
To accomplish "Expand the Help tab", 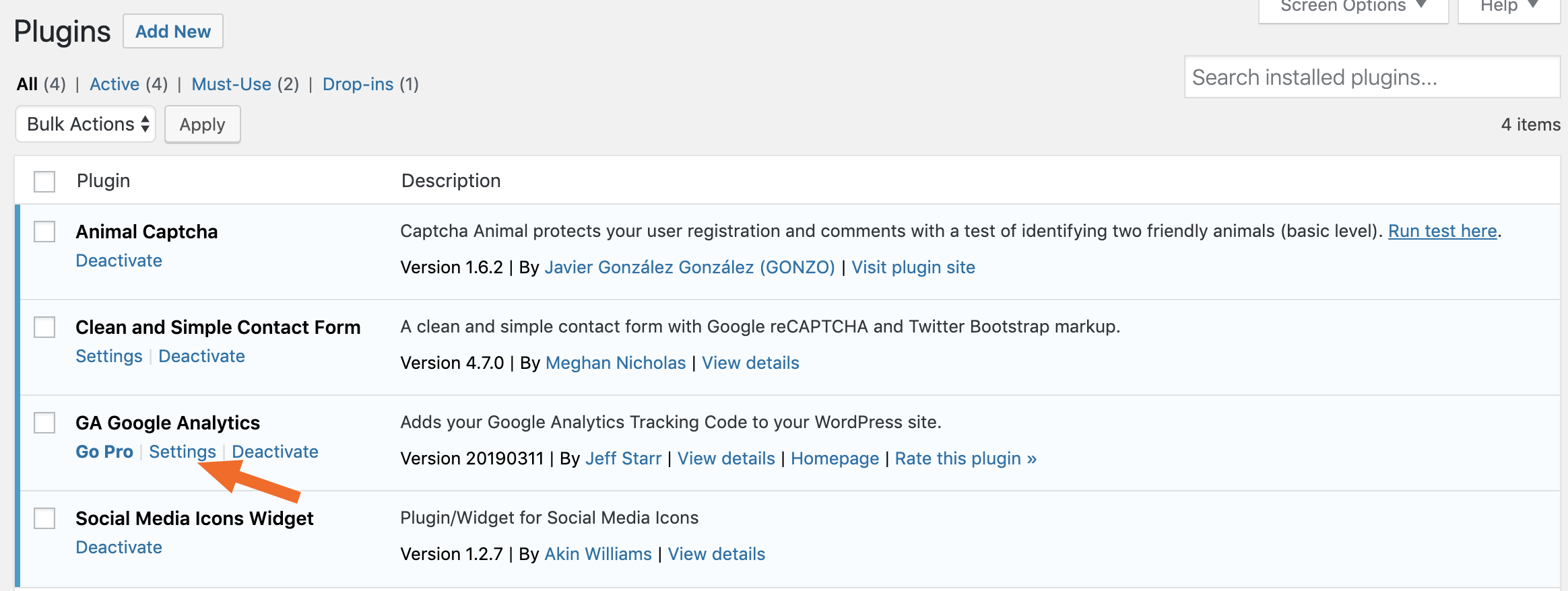I will click(1509, 8).
